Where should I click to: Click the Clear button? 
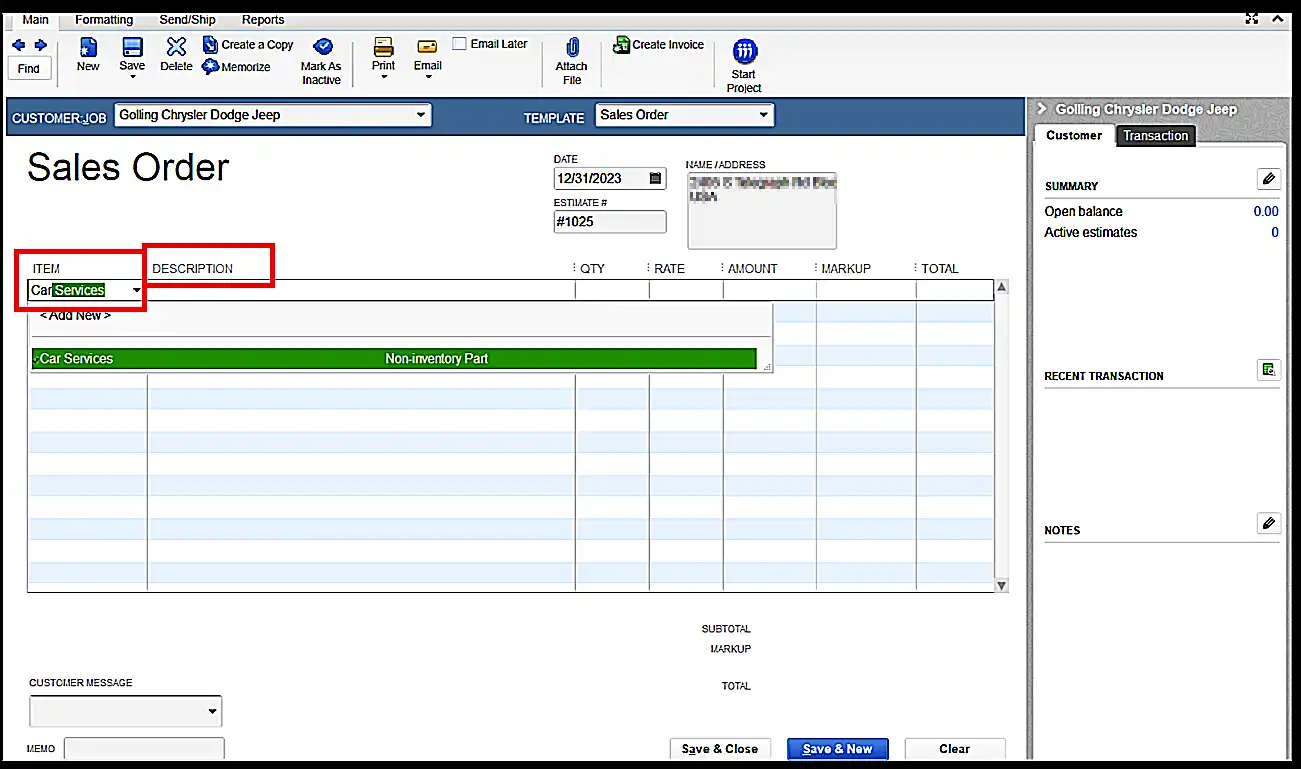tap(954, 749)
